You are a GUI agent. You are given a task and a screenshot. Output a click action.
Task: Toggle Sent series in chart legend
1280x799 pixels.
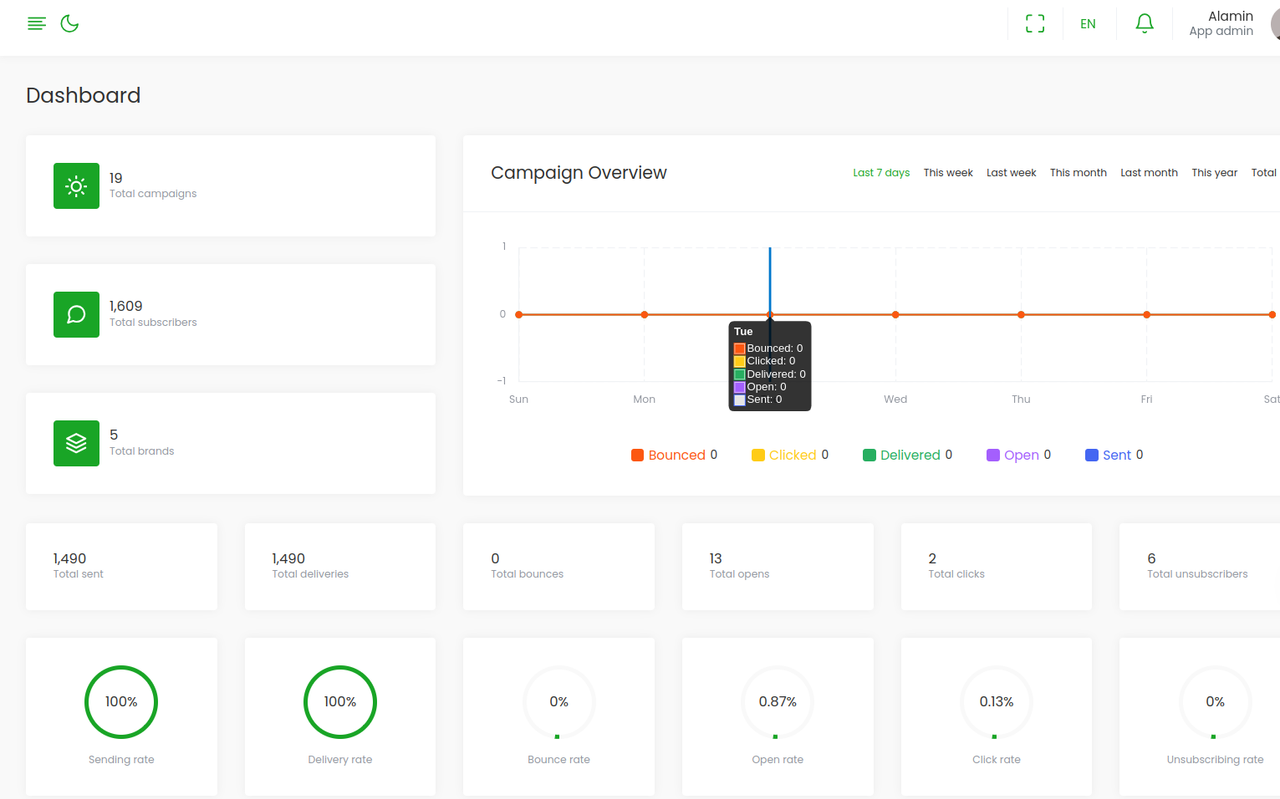(1114, 455)
